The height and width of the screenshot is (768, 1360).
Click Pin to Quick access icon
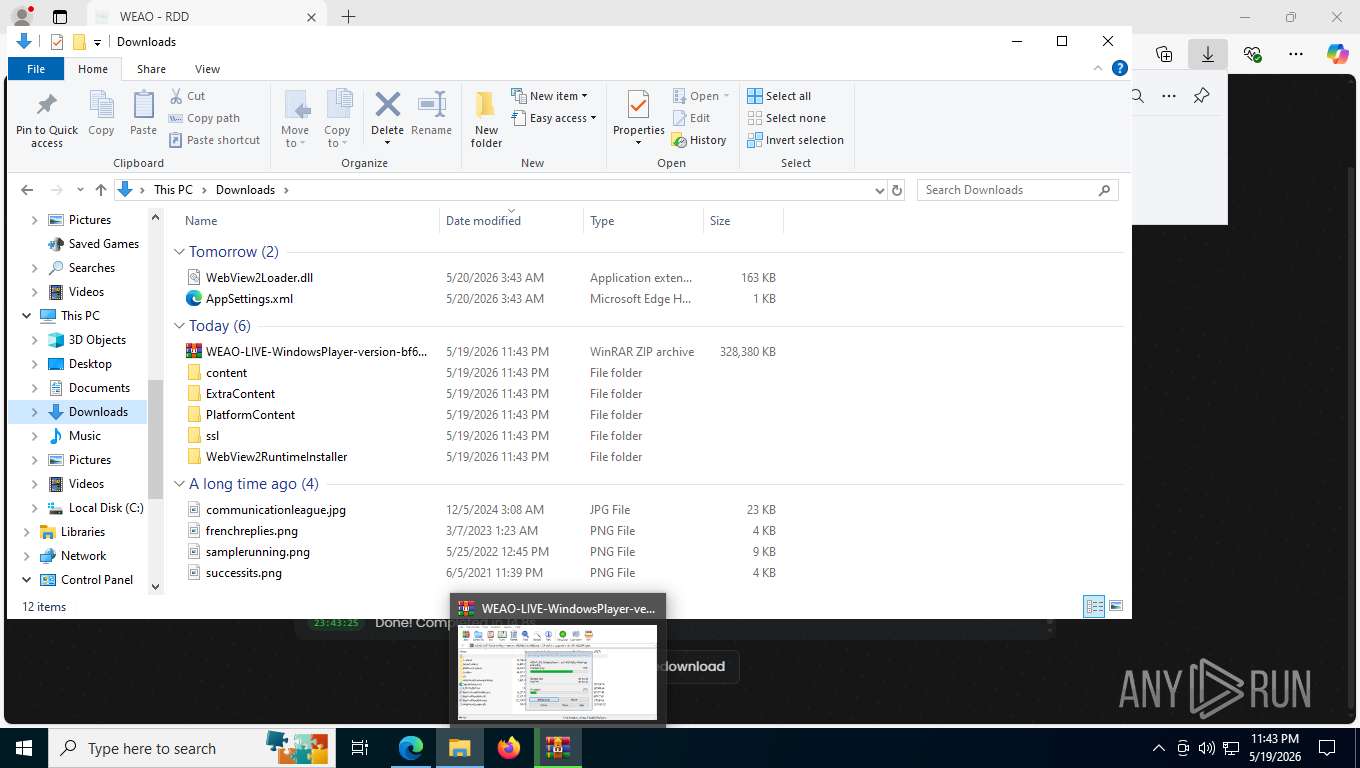tap(46, 120)
